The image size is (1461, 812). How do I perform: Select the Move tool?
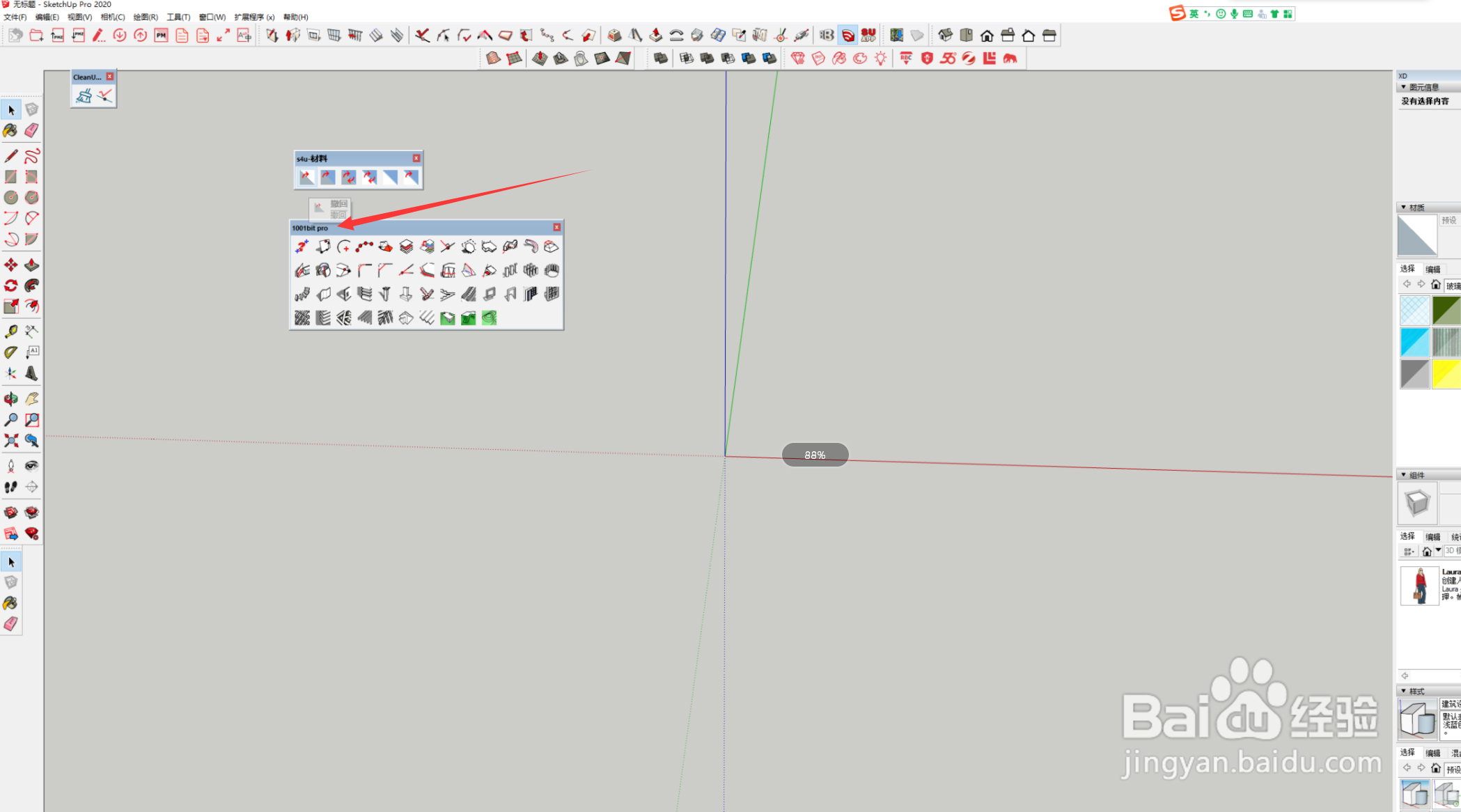[10, 265]
